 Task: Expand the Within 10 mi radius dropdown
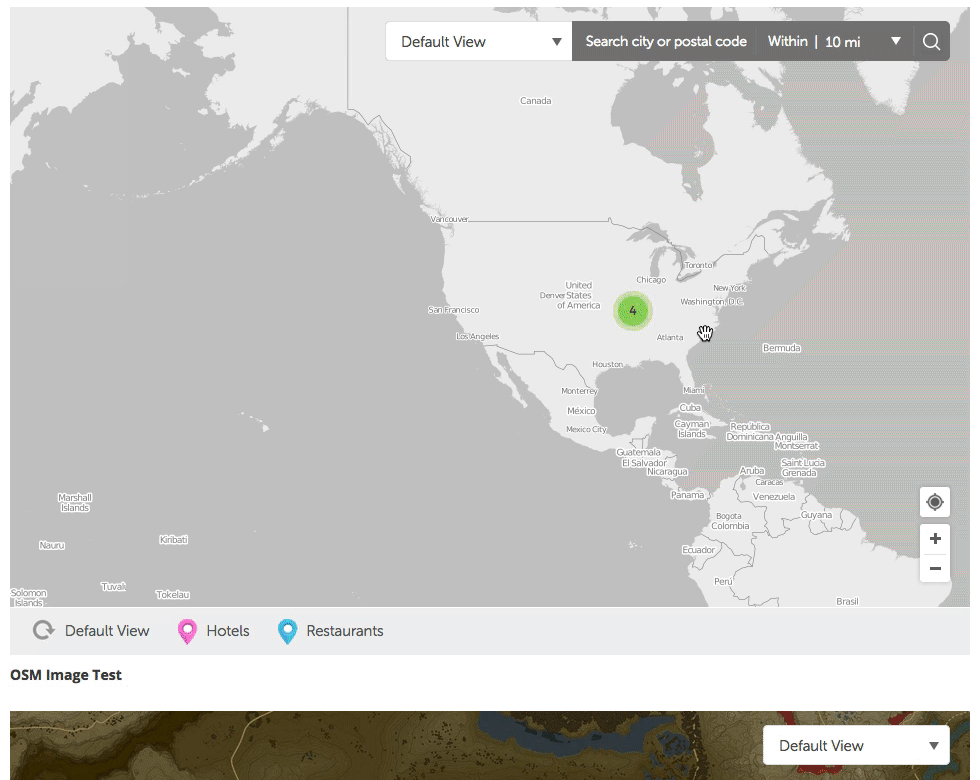(x=834, y=42)
